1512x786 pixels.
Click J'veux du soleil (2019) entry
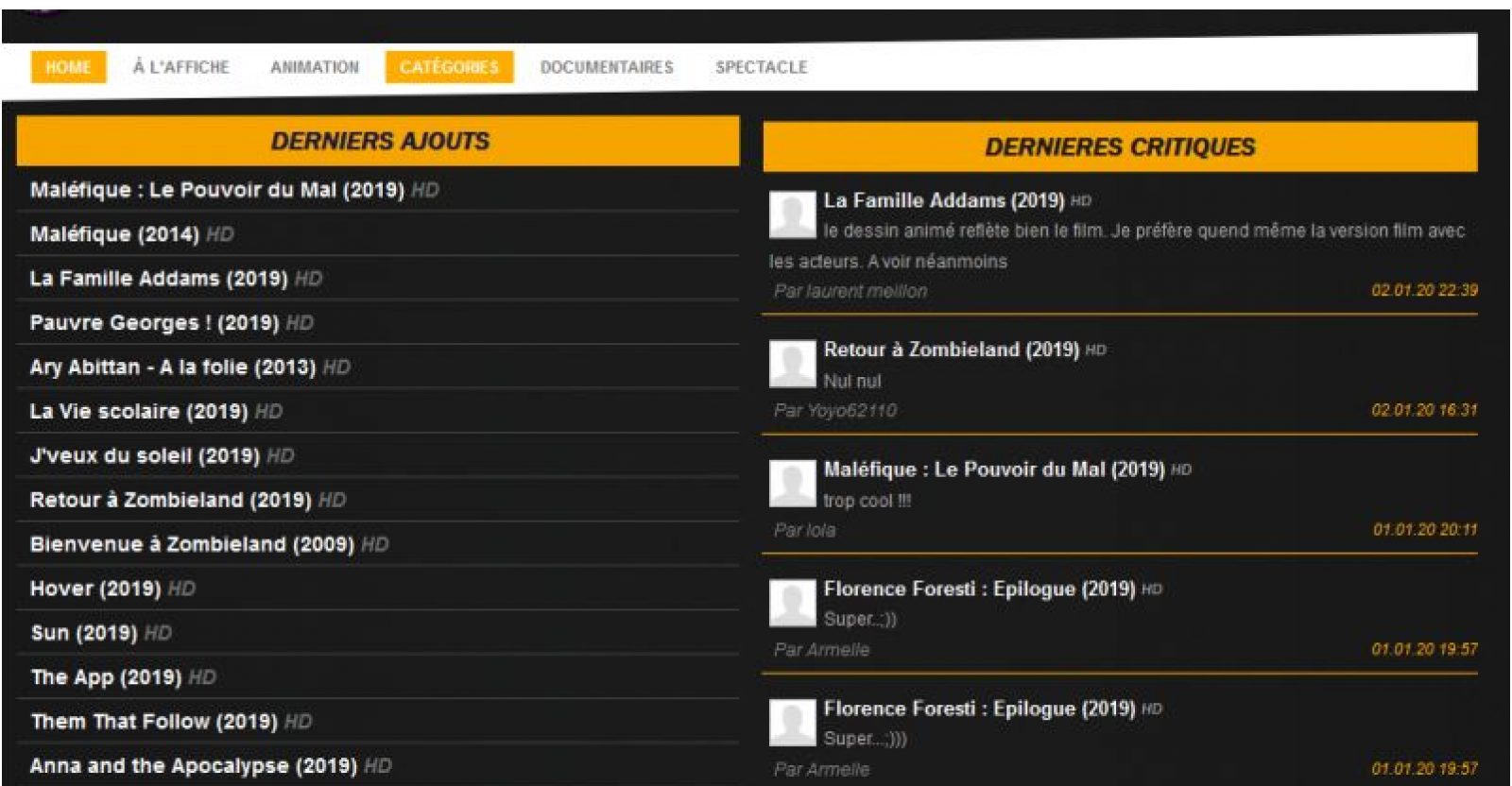pos(145,456)
